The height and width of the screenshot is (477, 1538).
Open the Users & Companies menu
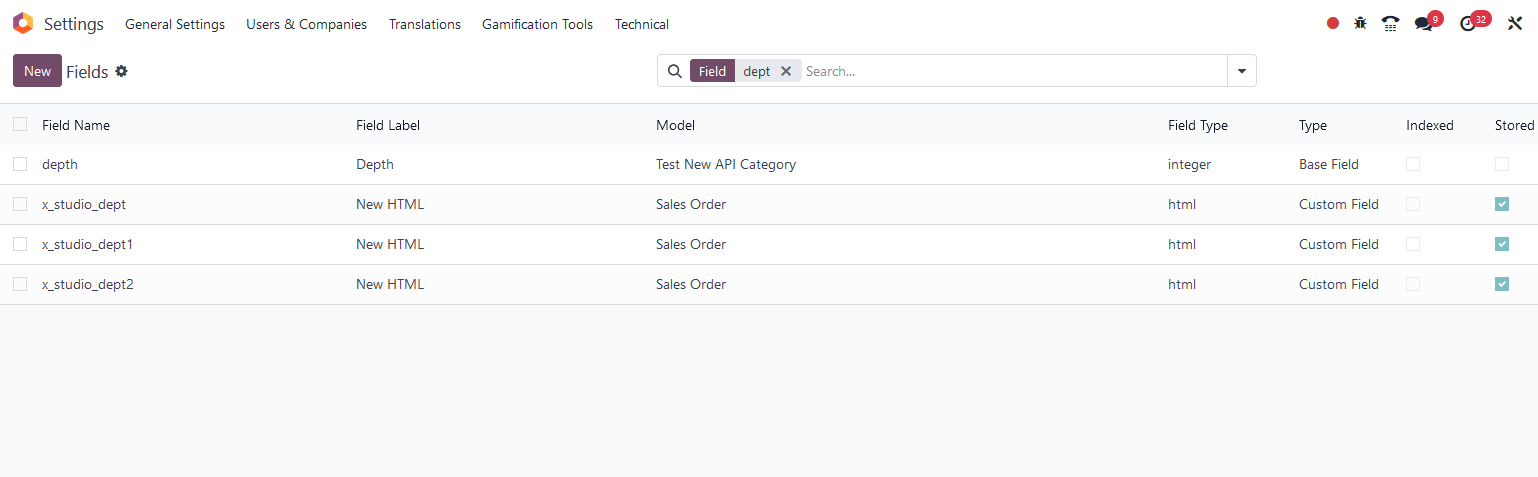point(306,24)
